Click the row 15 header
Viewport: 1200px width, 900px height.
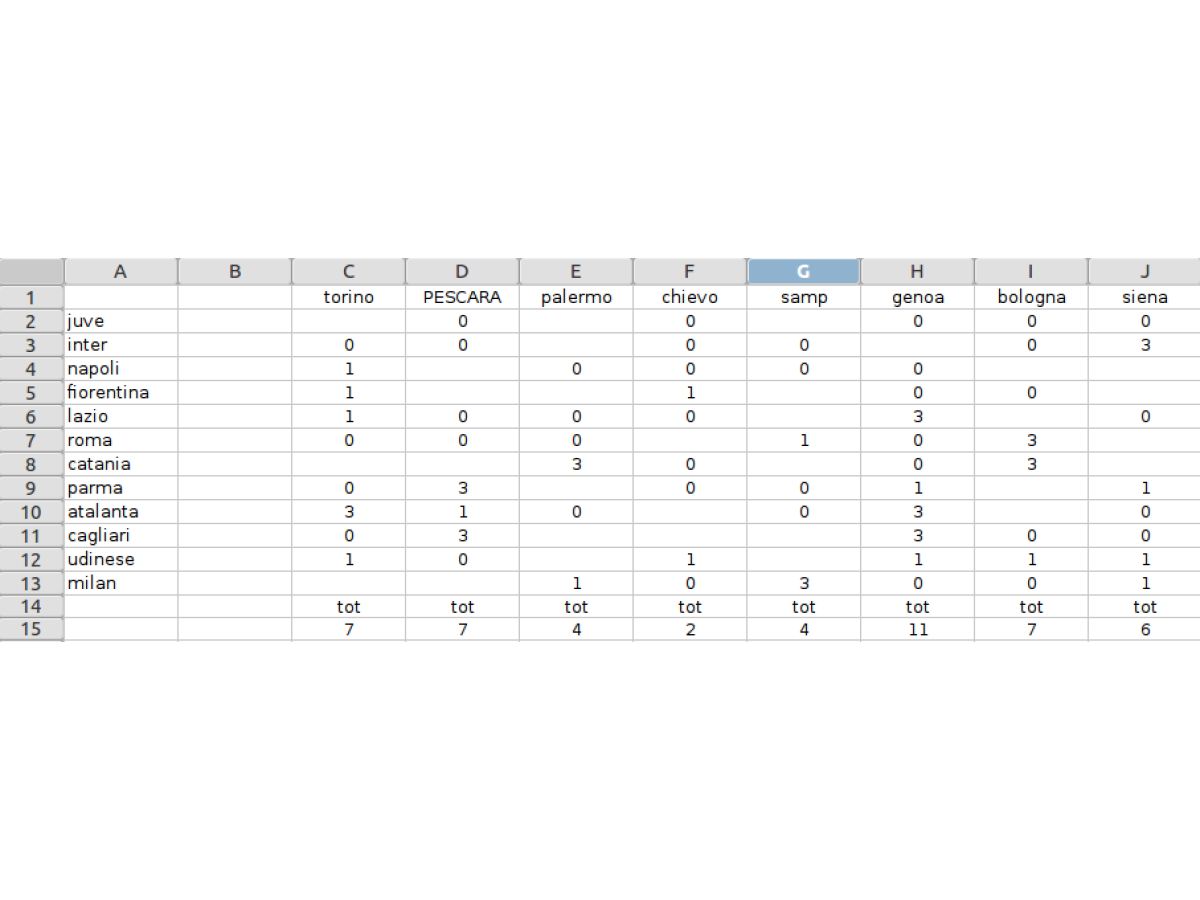coord(31,630)
